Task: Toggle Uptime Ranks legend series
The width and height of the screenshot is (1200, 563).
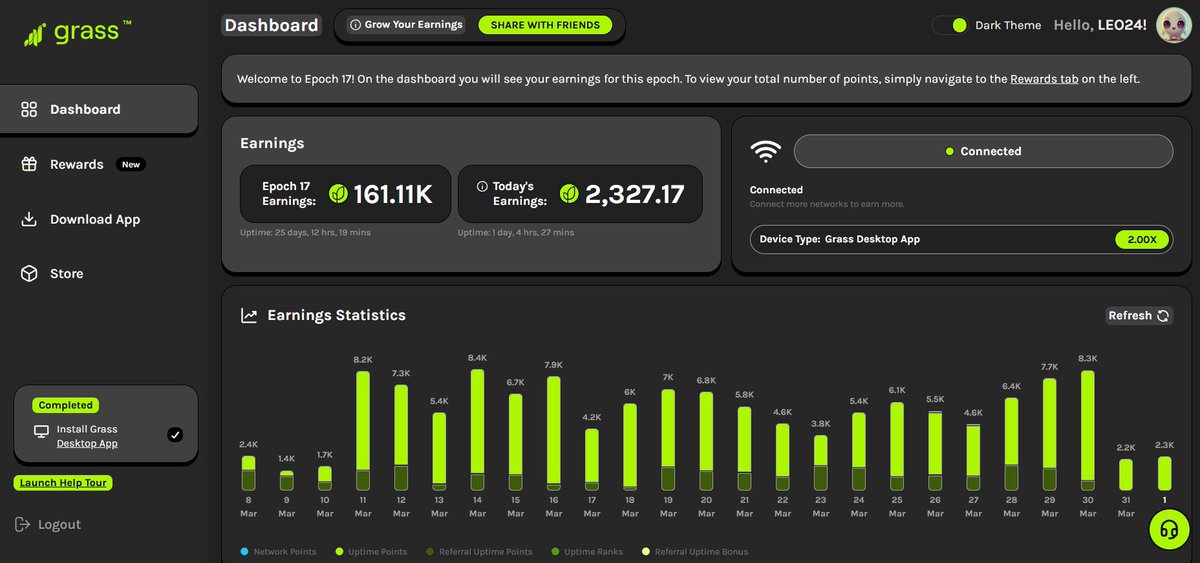Action: [x=586, y=551]
